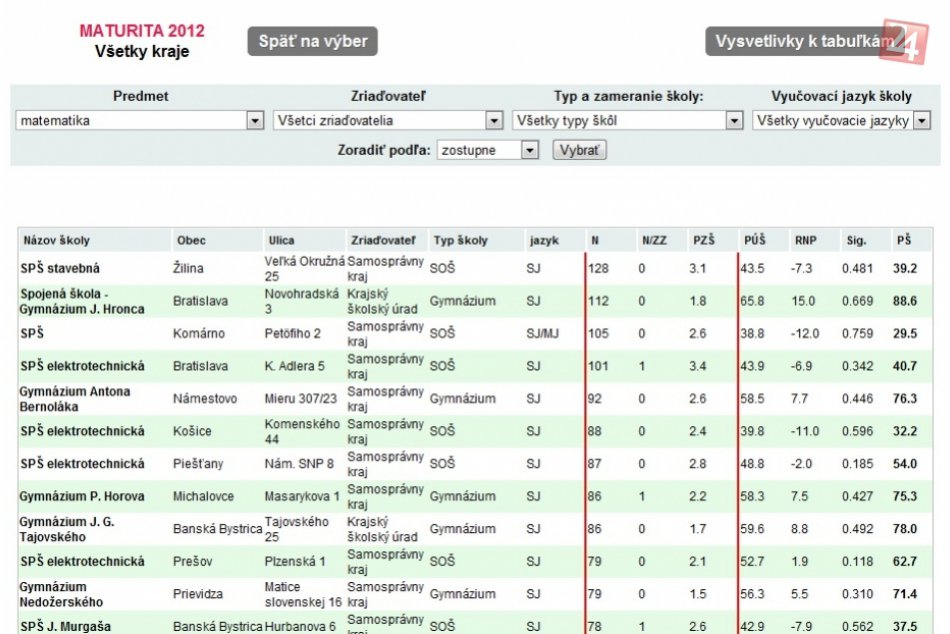
Task: Expand the Zriaďovateľ dropdown list
Action: 388,121
